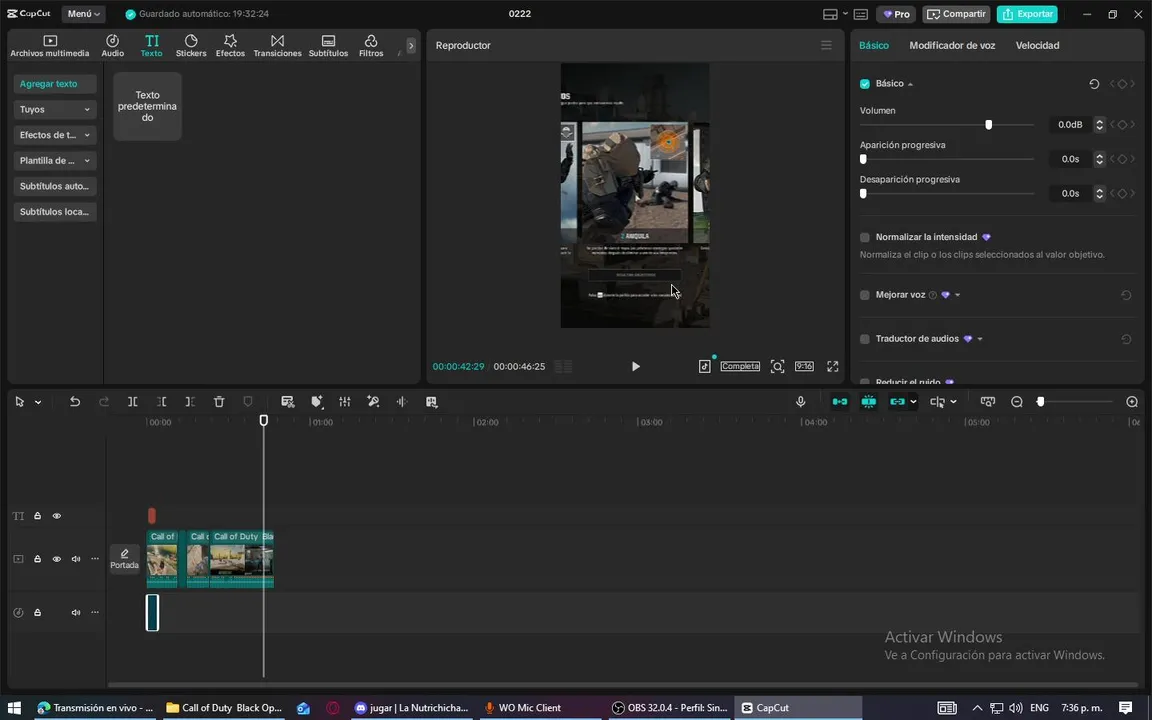Open Subtítulos locales option
Image resolution: width=1152 pixels, height=720 pixels.
[x=54, y=212]
